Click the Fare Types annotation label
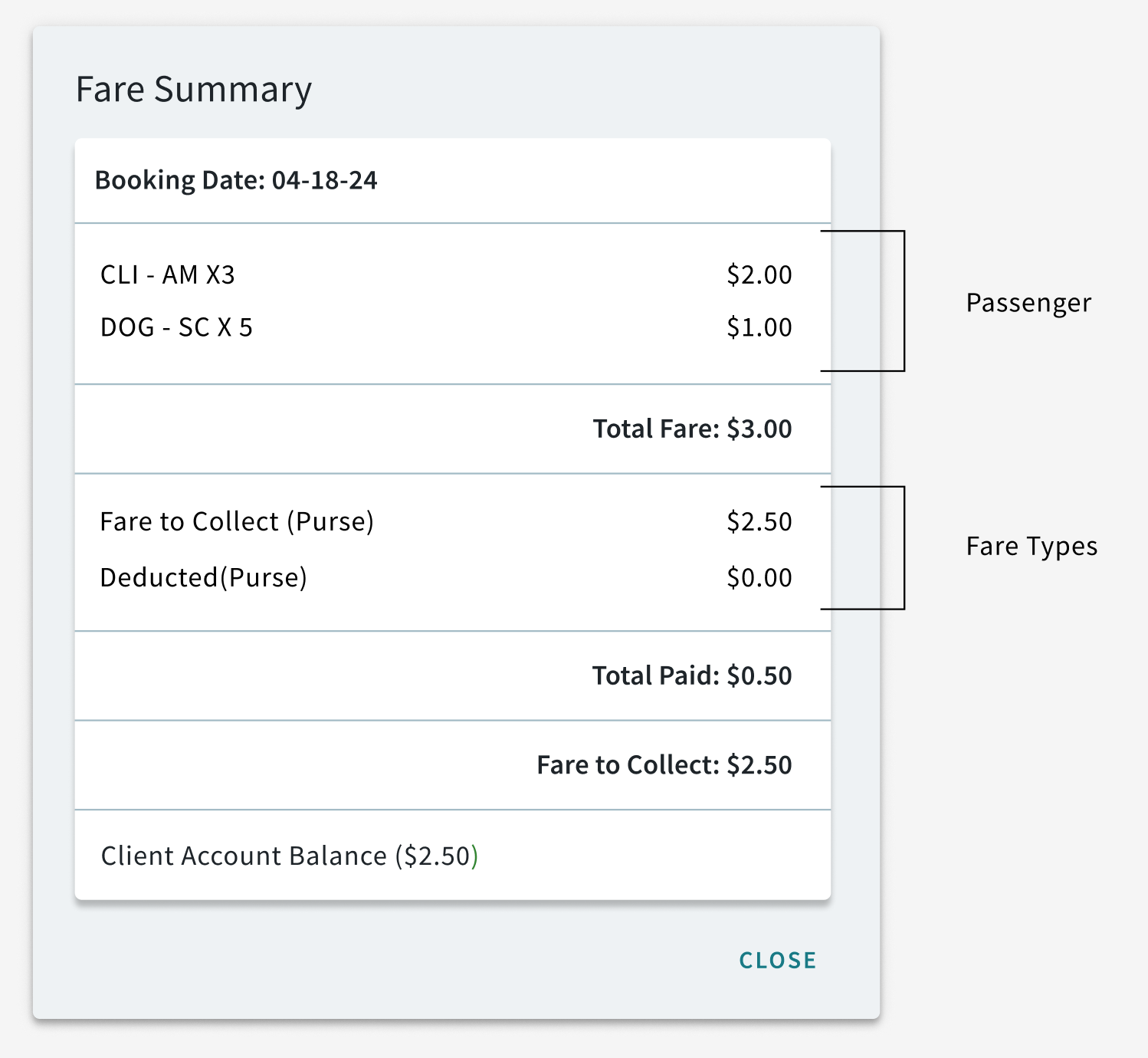1148x1058 pixels. coord(1033,546)
